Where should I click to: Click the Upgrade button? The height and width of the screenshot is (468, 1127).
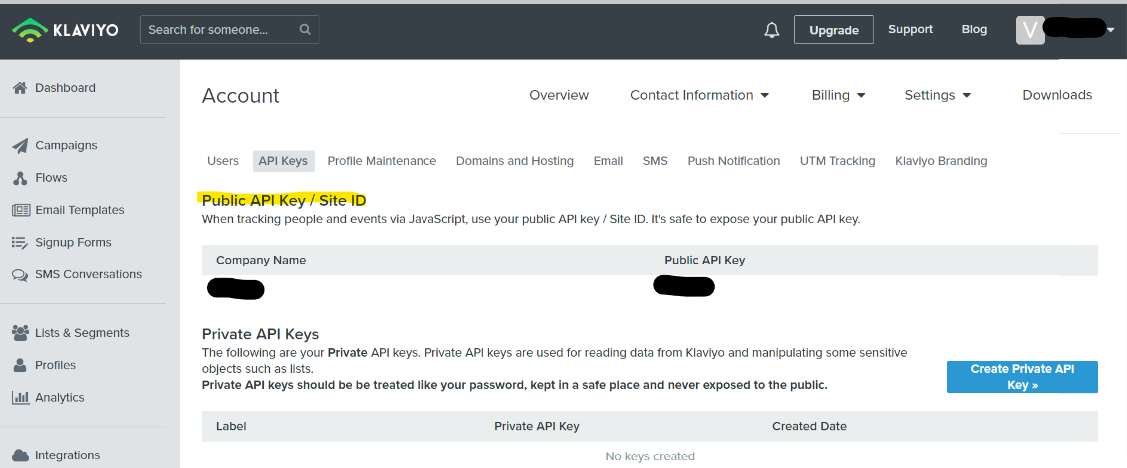pyautogui.click(x=834, y=30)
